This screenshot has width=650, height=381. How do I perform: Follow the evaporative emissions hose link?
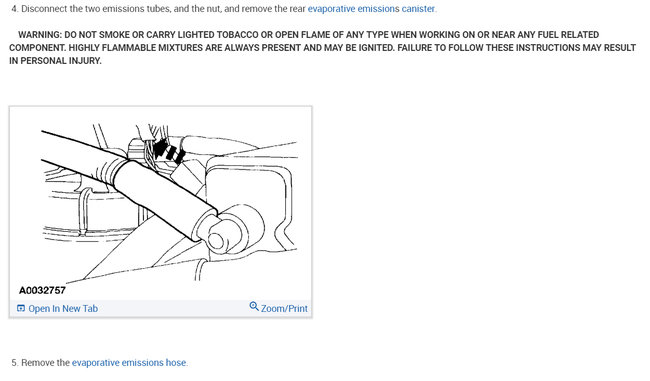[x=129, y=363]
